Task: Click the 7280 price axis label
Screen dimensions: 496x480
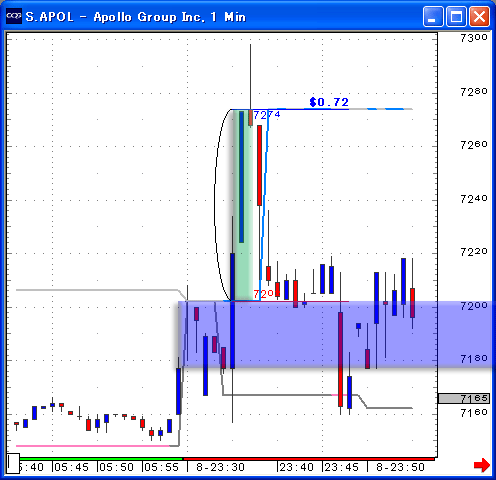Action: click(474, 92)
